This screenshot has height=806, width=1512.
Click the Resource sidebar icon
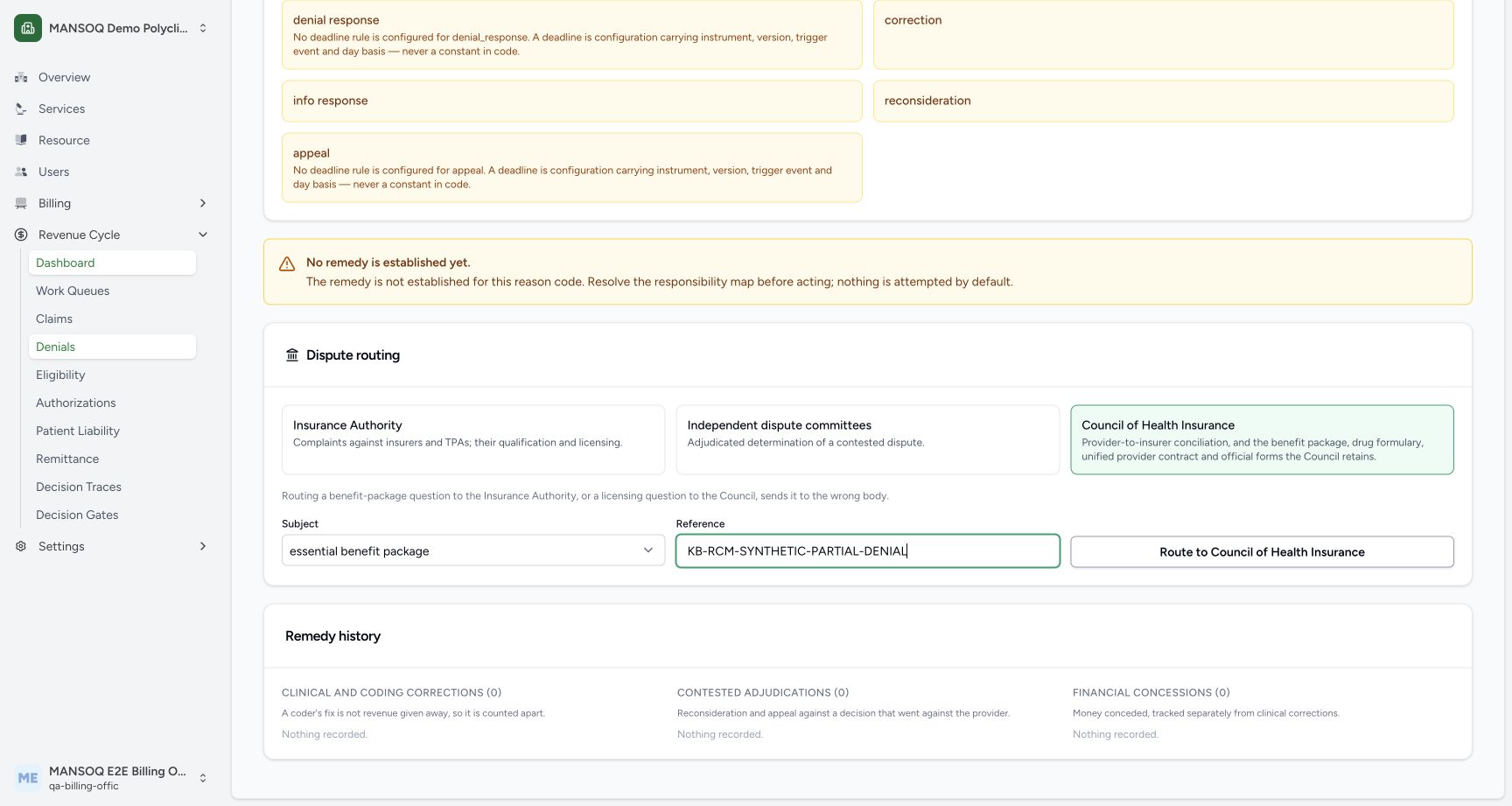tap(21, 140)
